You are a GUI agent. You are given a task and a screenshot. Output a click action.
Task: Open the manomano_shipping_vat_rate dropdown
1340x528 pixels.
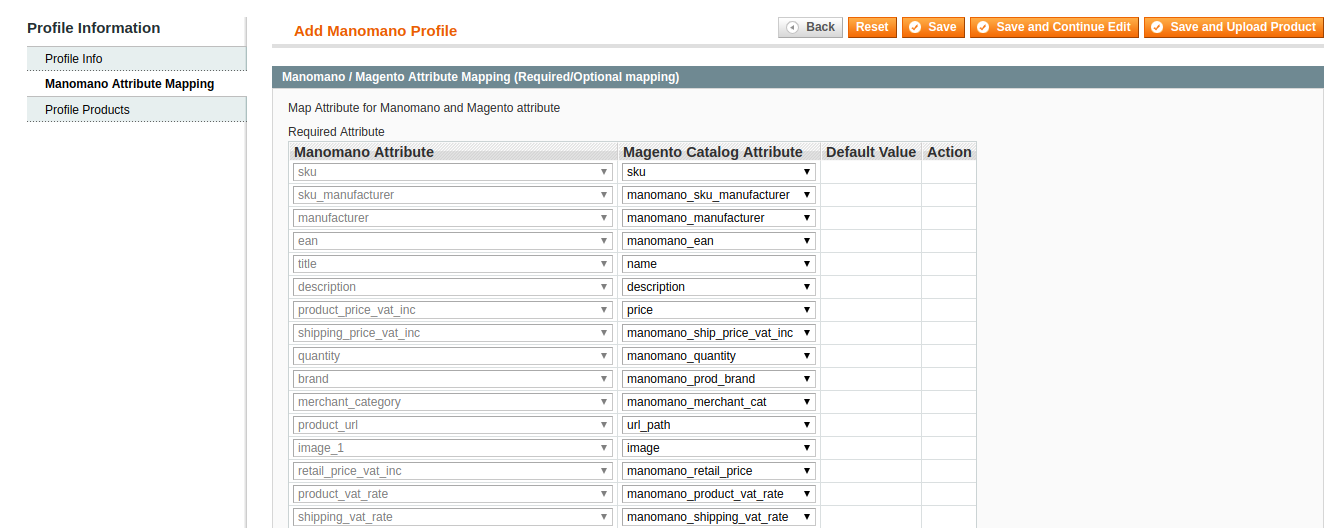(x=719, y=517)
